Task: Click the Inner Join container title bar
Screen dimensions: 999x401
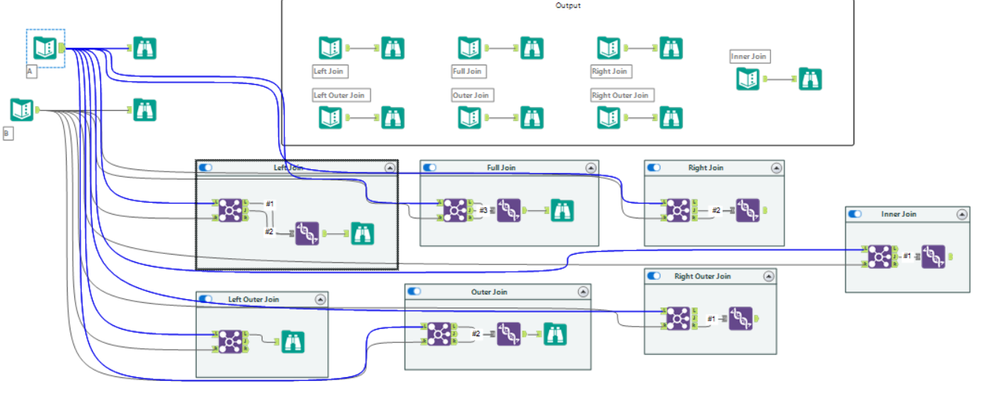Action: pos(907,214)
